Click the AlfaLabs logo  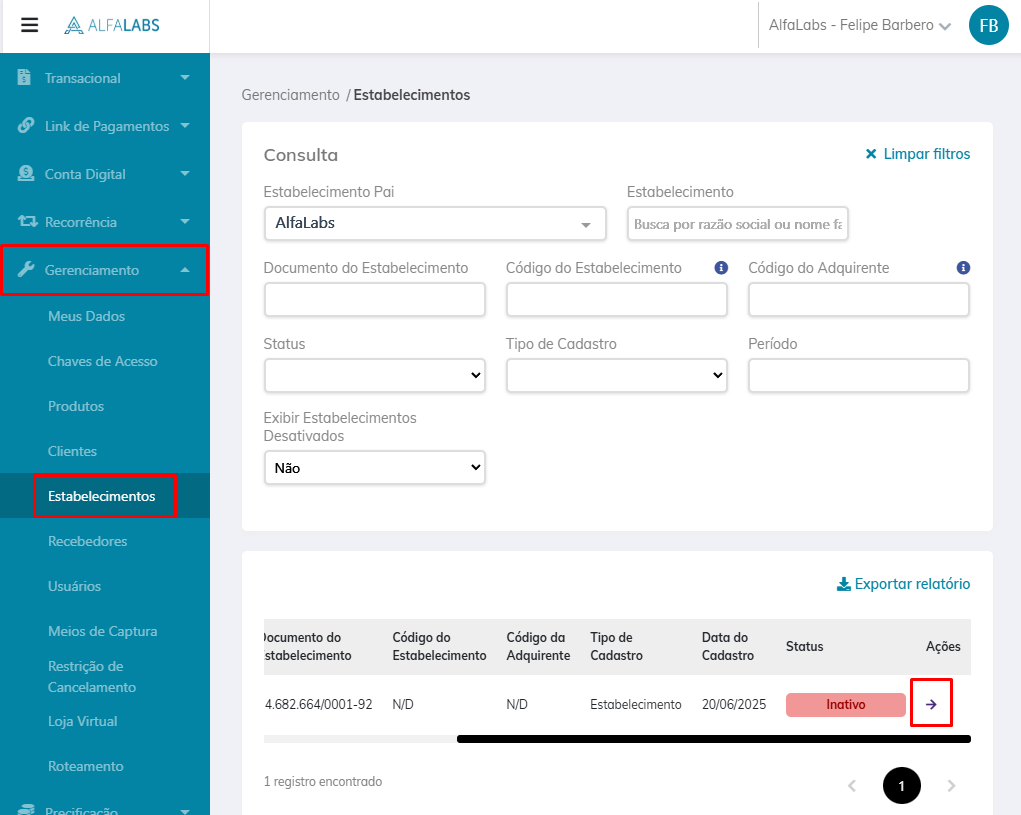click(111, 26)
